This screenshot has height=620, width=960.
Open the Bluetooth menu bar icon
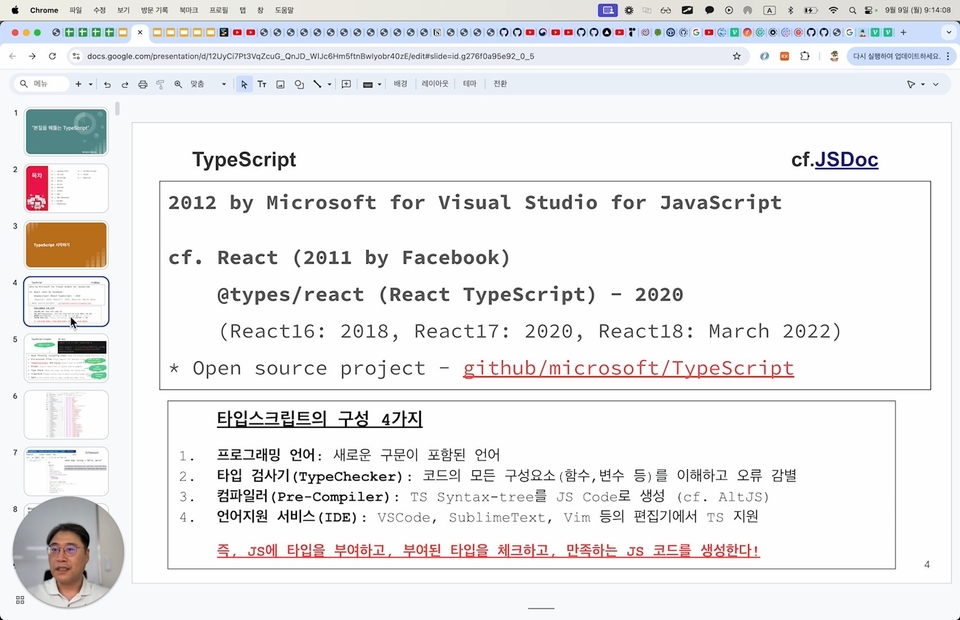tap(790, 10)
